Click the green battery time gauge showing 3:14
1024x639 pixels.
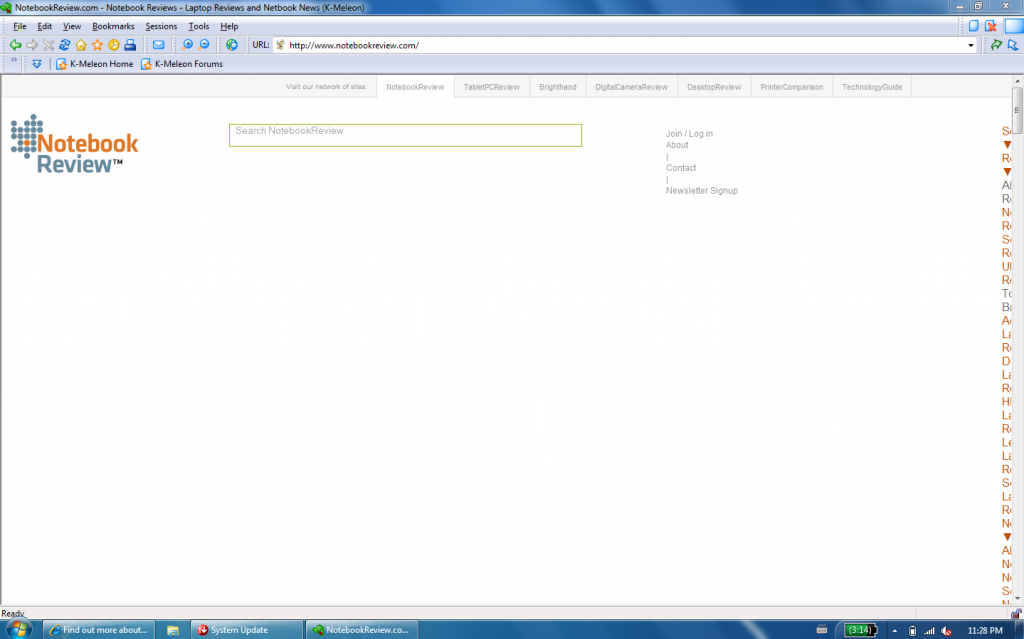tap(860, 631)
